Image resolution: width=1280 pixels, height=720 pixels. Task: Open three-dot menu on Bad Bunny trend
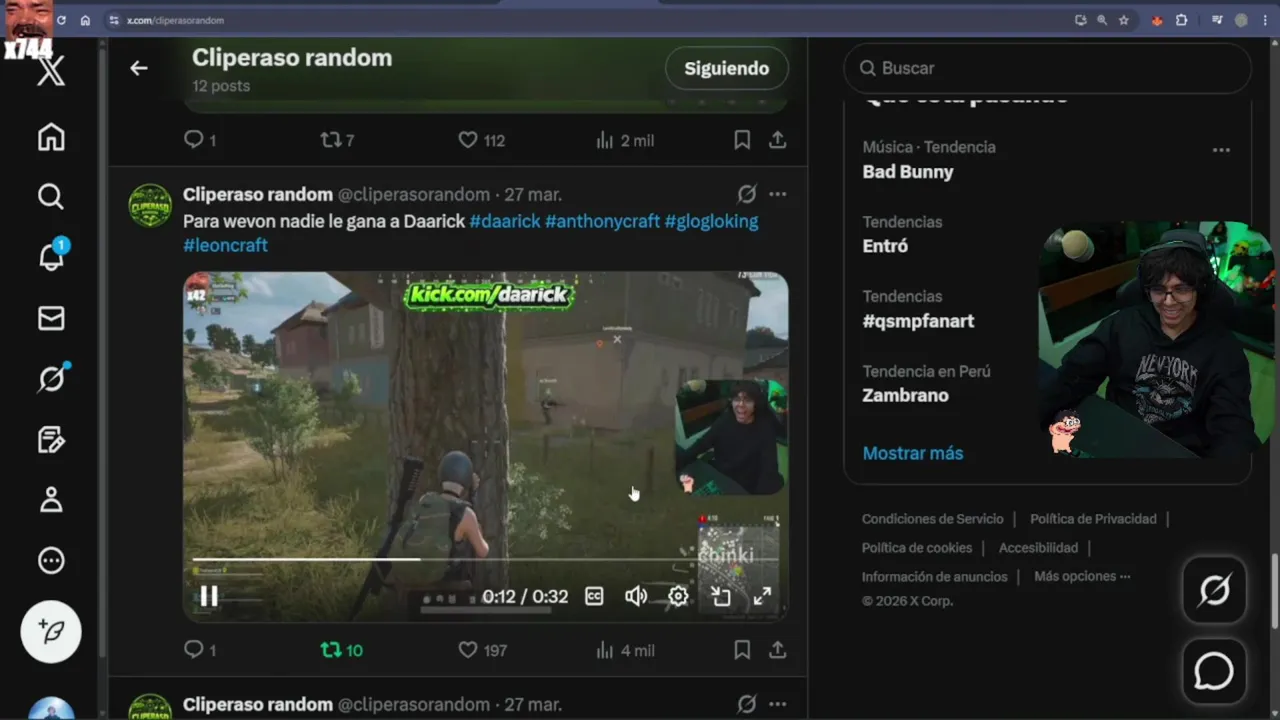click(x=1221, y=150)
